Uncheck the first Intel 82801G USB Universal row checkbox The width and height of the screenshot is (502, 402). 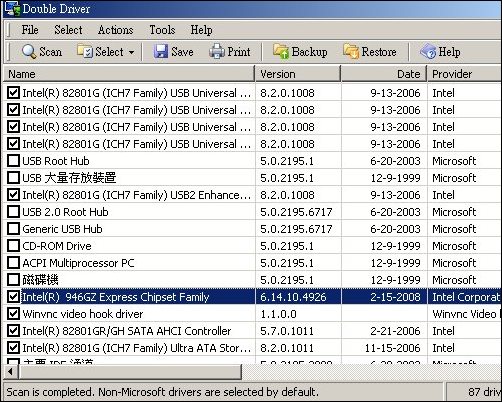click(x=13, y=93)
